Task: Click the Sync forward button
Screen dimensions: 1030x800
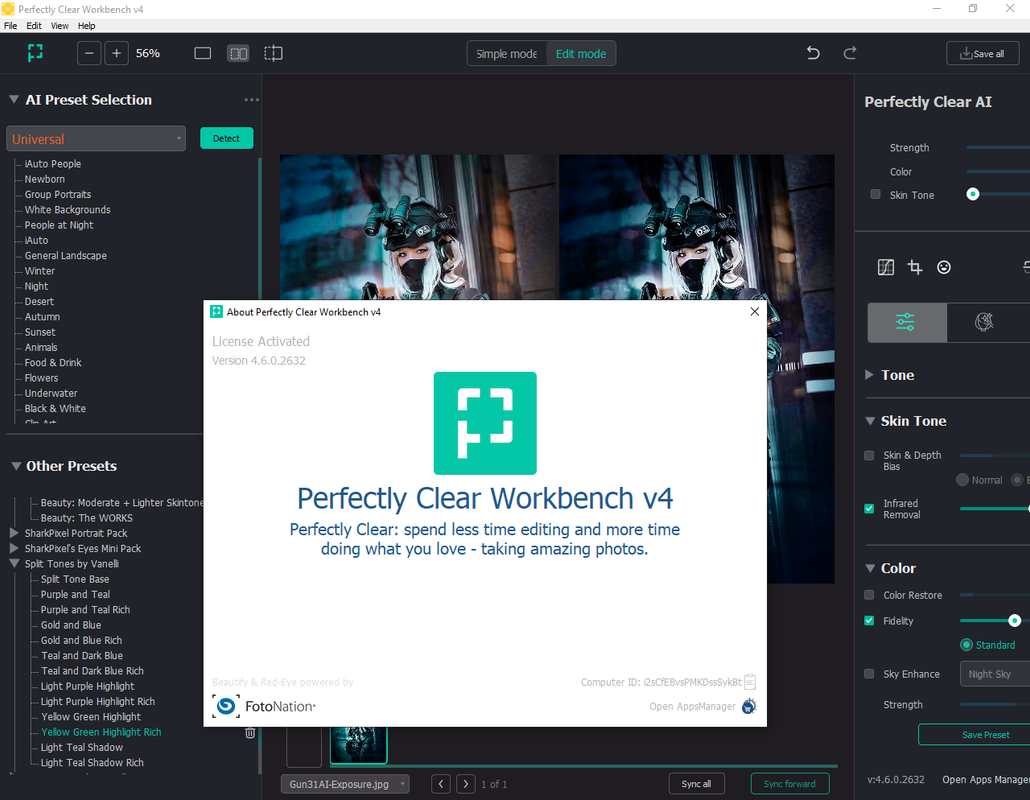Action: click(790, 784)
